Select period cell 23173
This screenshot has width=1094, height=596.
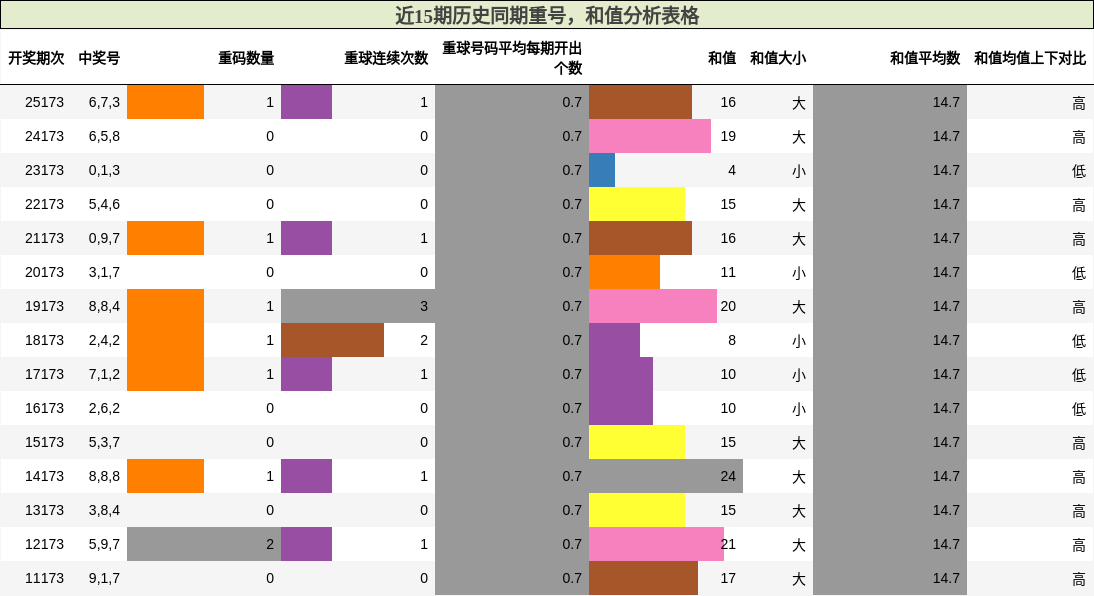(x=44, y=170)
